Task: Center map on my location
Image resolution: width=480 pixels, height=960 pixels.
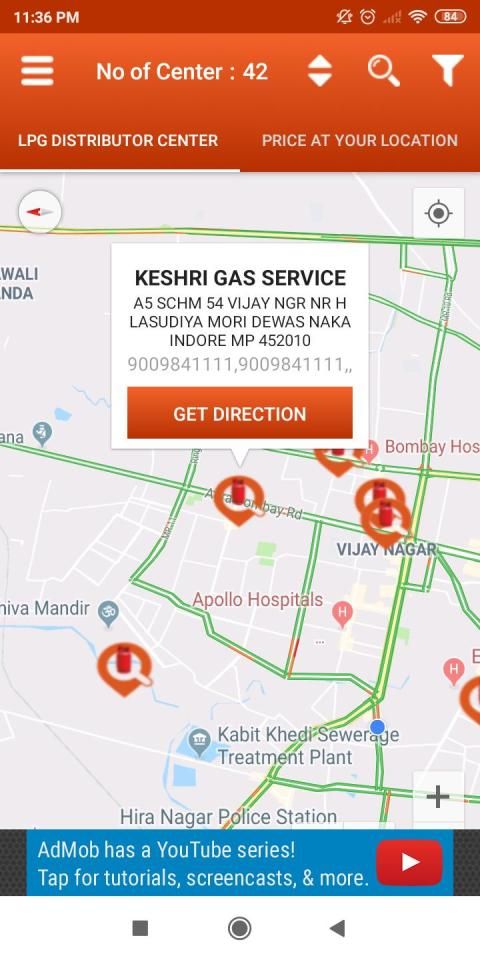Action: 438,214
